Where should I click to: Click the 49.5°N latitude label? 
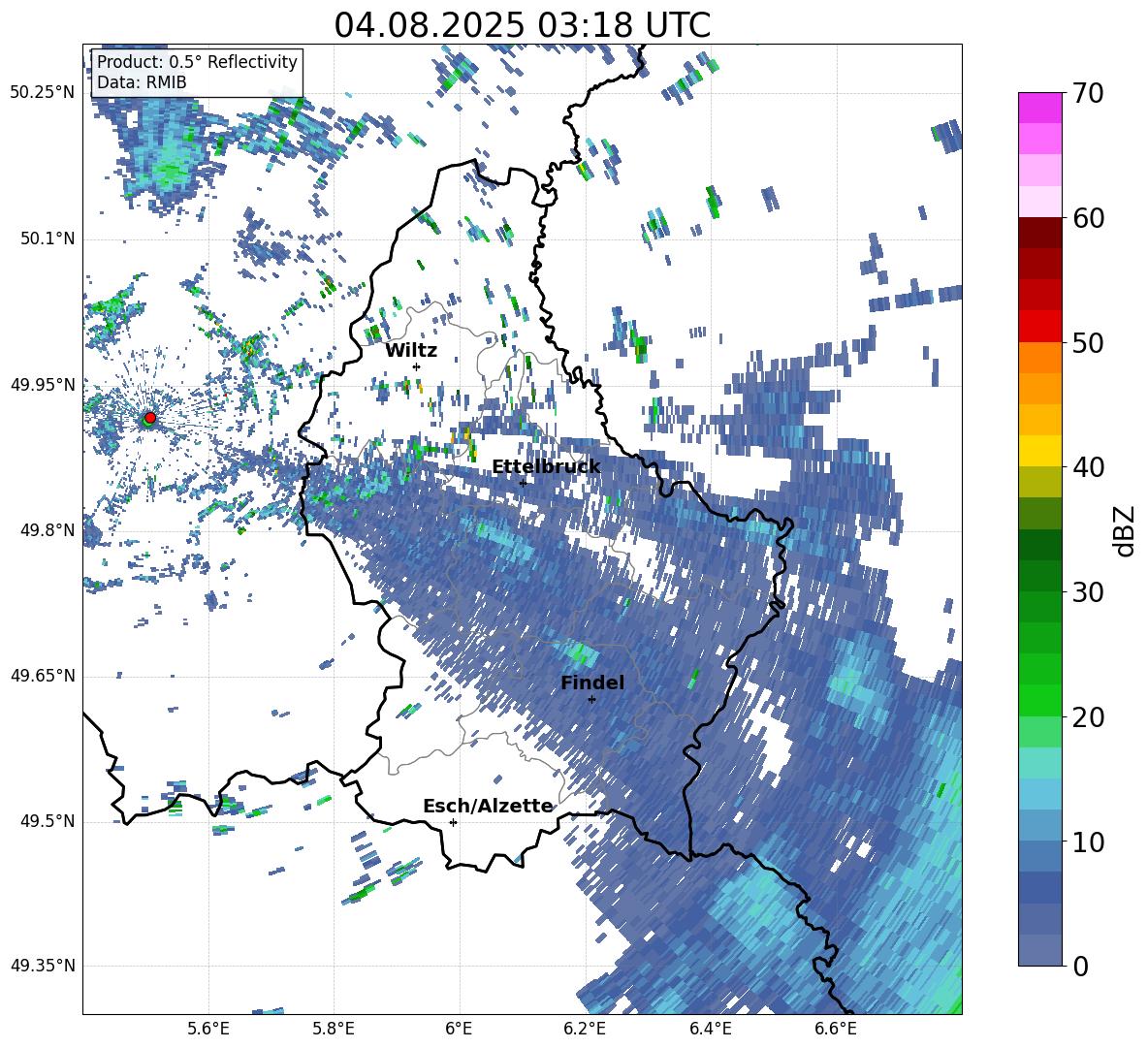point(48,821)
